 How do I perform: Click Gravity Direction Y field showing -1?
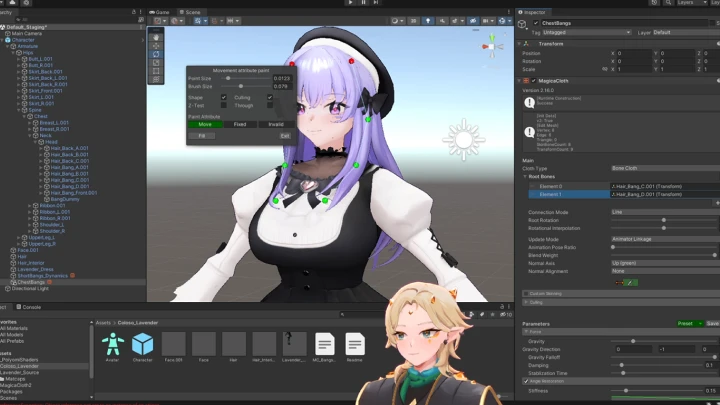[676, 349]
